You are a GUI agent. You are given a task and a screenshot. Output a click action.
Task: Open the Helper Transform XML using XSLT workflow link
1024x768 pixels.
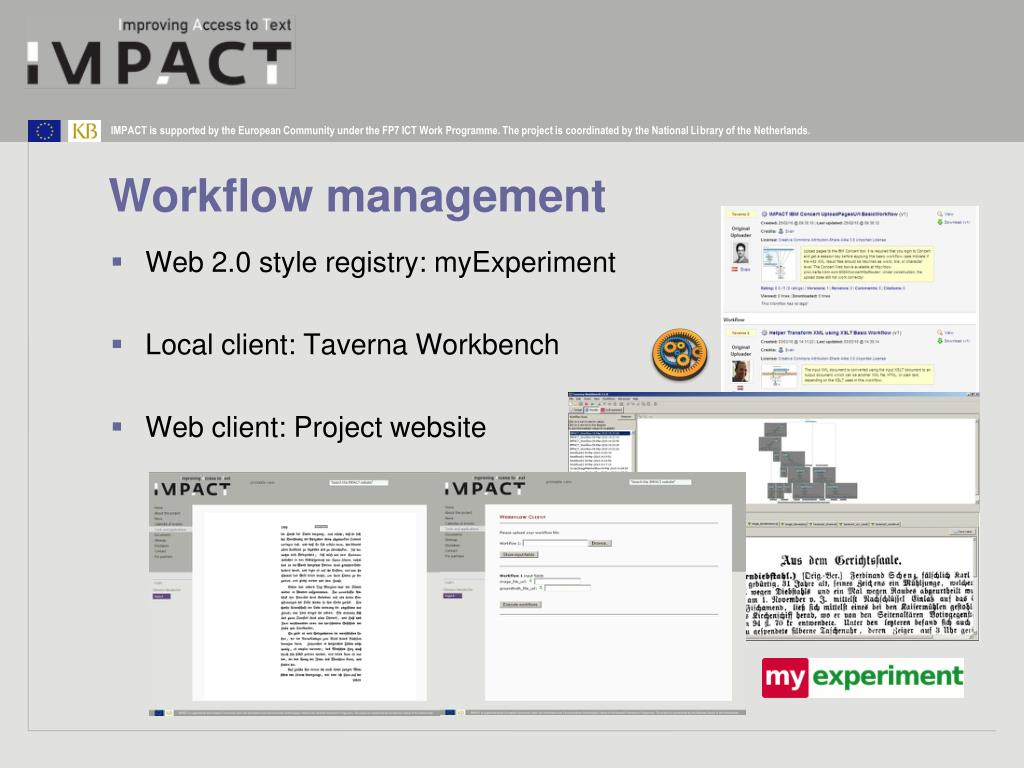pos(830,333)
